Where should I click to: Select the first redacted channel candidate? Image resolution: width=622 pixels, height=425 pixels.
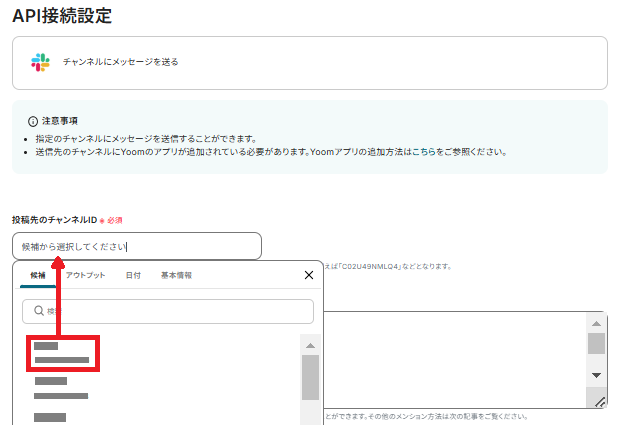63,353
